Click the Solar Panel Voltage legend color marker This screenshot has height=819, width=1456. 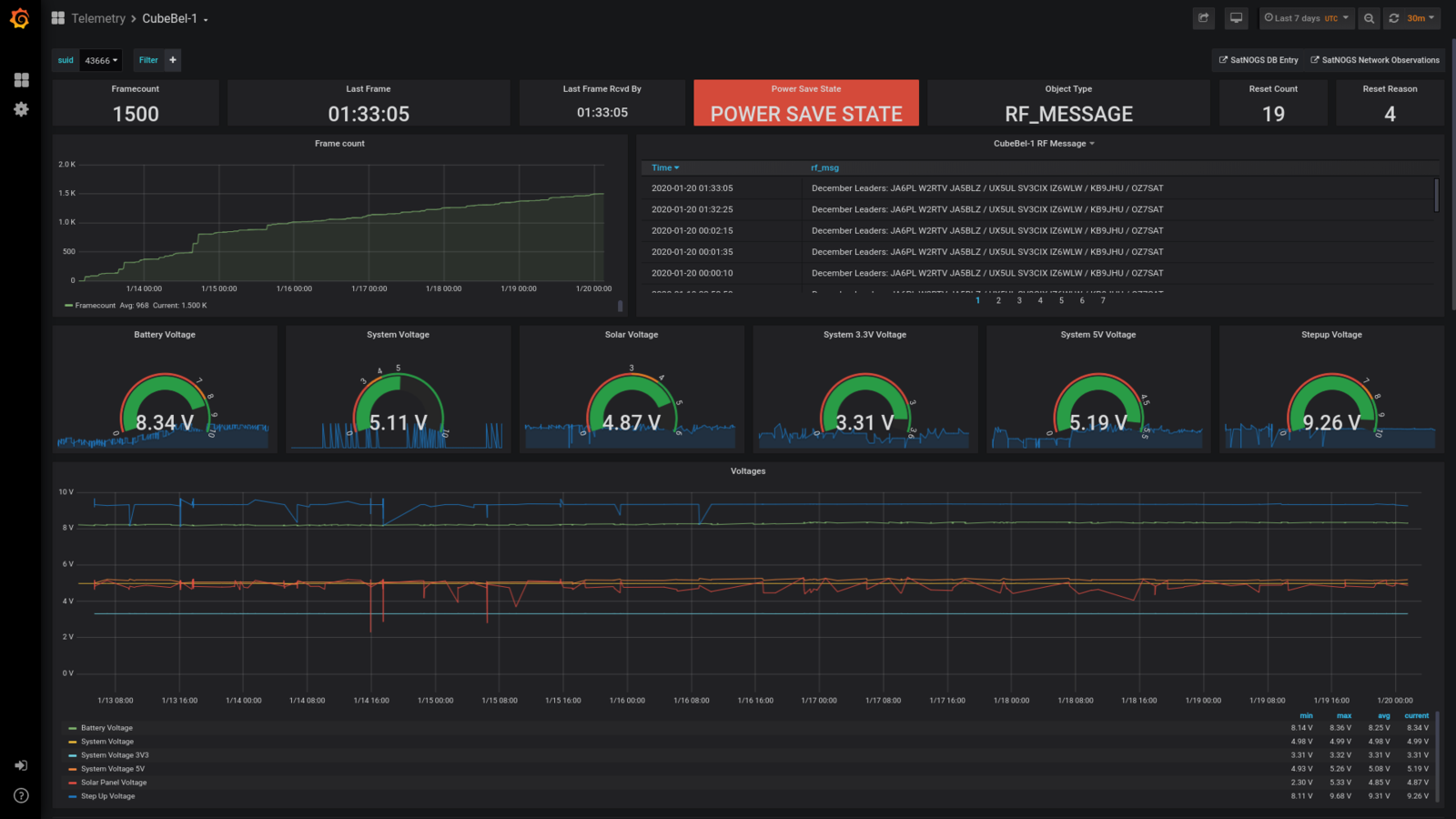(73, 783)
